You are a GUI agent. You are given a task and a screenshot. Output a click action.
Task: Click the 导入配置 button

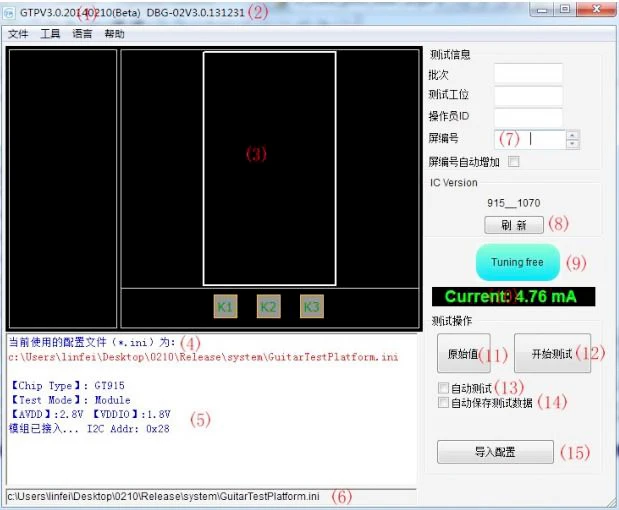tap(495, 452)
